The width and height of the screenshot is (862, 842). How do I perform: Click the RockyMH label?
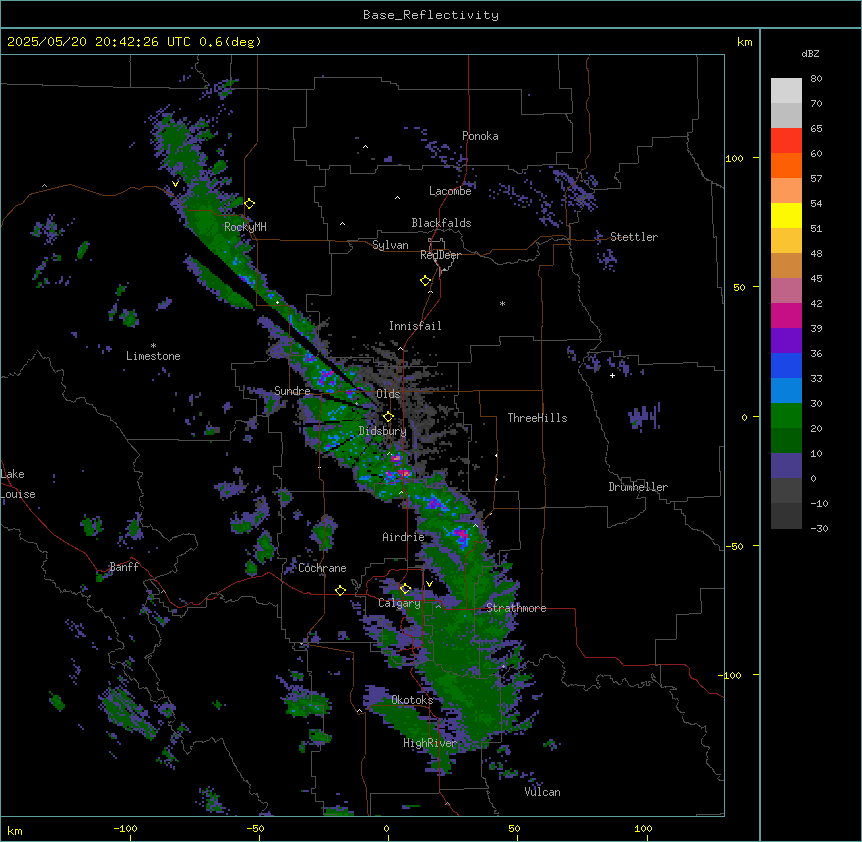coord(245,227)
